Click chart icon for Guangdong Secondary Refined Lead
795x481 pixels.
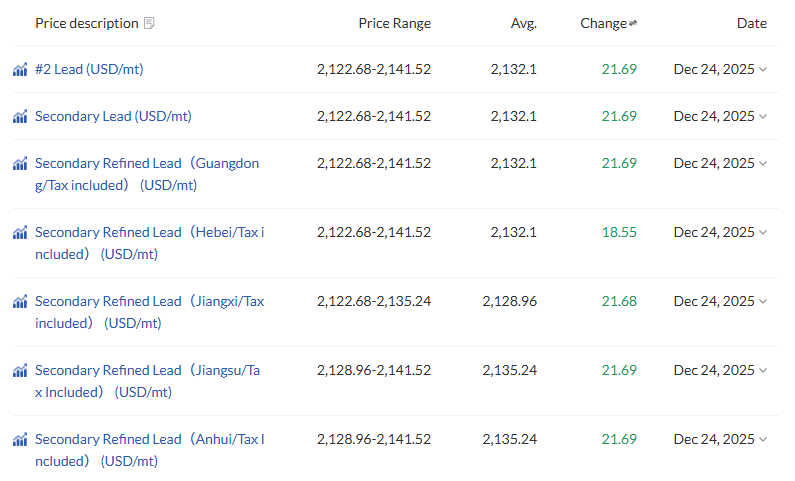click(20, 164)
